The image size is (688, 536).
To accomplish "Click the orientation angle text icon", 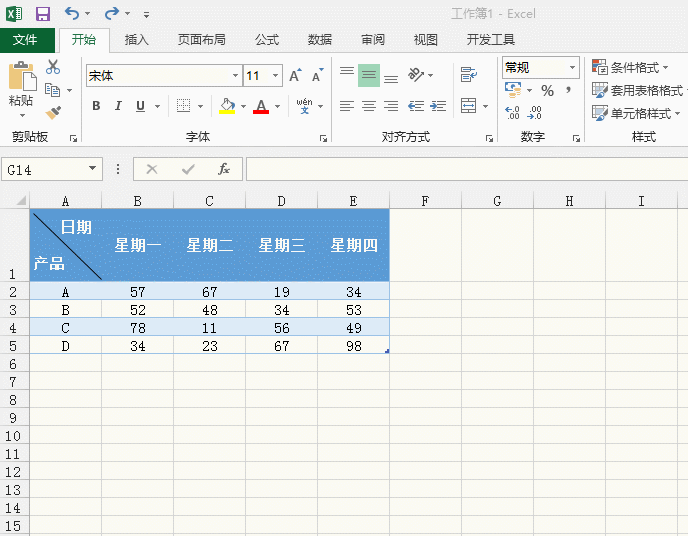I will [416, 75].
